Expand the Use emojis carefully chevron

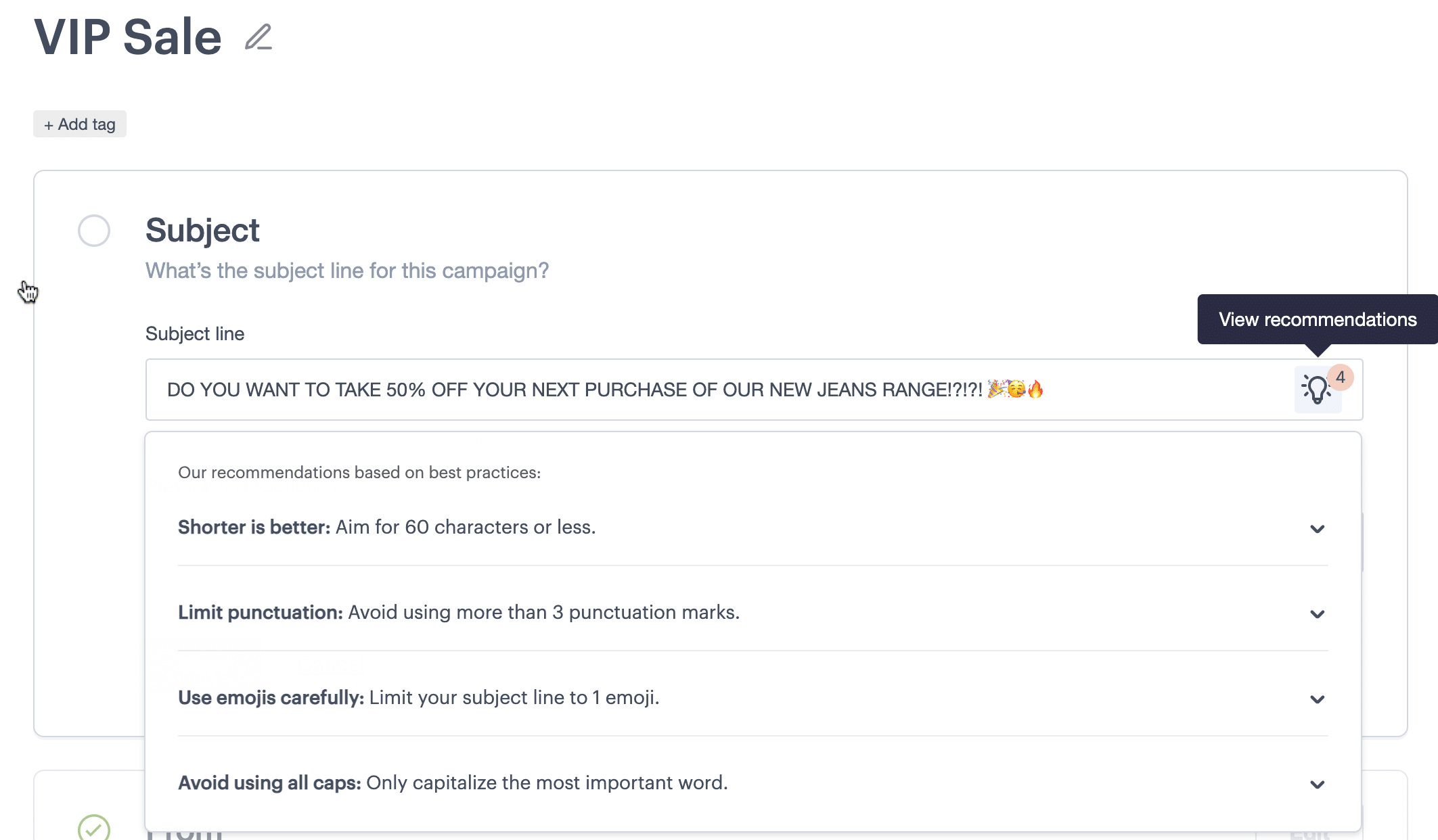[x=1317, y=699]
